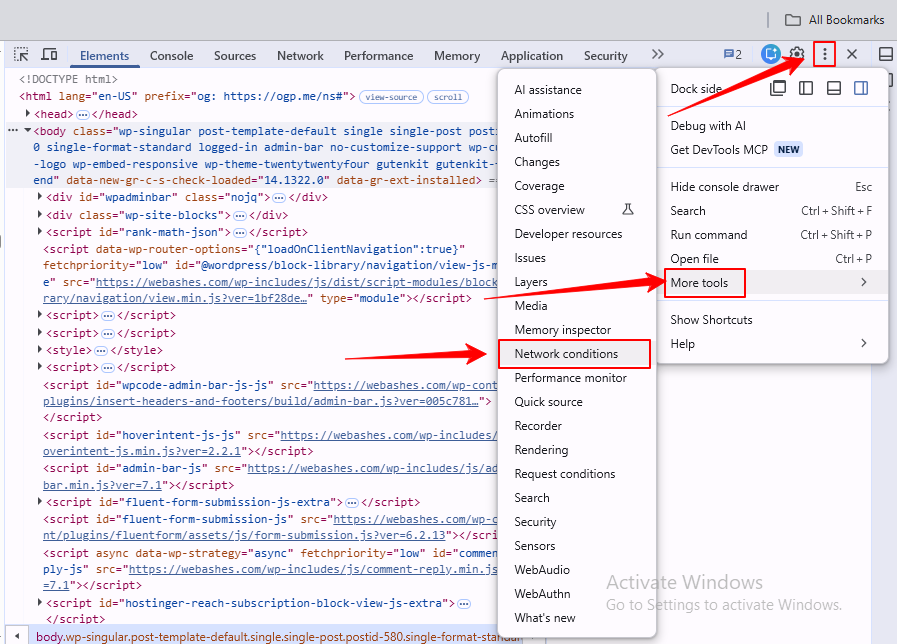This screenshot has width=897, height=644.
Task: Click the view-source badge on html tag
Action: (x=391, y=97)
